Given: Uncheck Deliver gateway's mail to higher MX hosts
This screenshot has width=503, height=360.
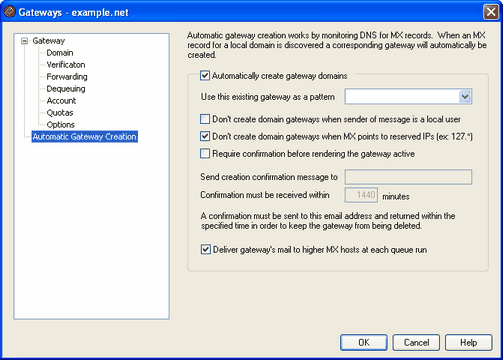Looking at the screenshot, I should tap(205, 249).
